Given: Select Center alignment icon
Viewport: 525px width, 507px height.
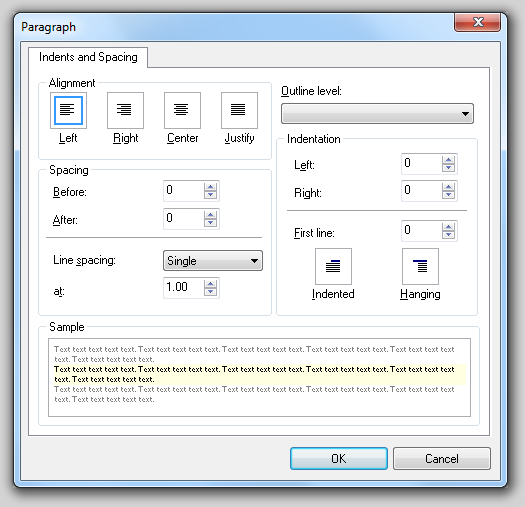Looking at the screenshot, I should [182, 111].
